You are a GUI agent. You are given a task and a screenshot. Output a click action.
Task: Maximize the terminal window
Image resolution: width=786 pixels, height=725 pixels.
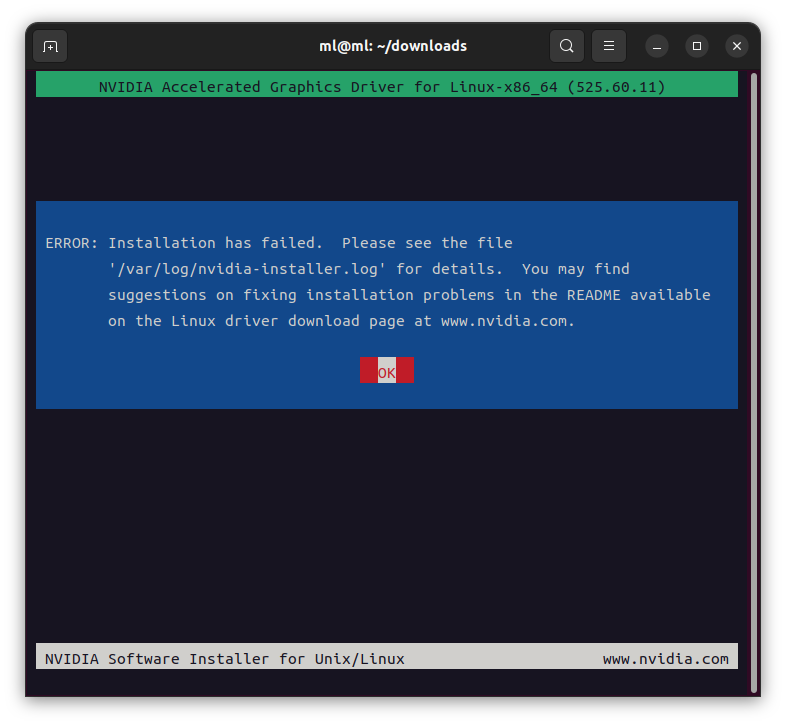pyautogui.click(x=697, y=46)
